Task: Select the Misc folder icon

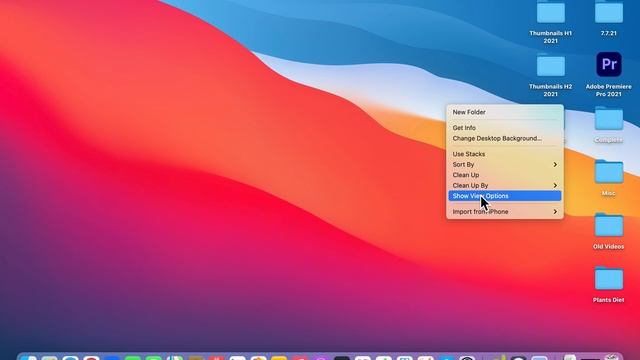Action: [x=609, y=172]
